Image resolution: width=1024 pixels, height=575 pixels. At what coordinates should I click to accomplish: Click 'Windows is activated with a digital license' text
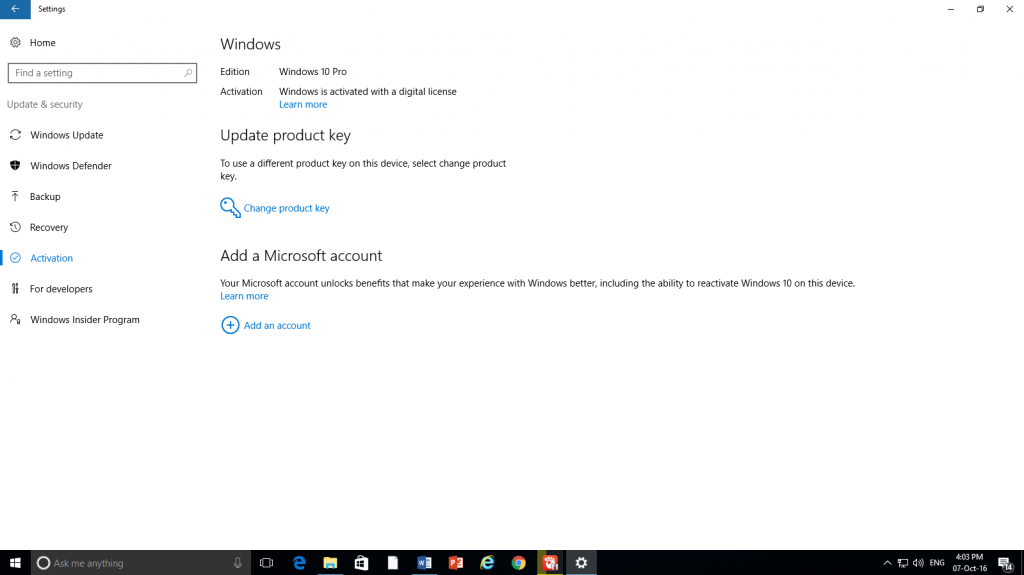pyautogui.click(x=368, y=91)
